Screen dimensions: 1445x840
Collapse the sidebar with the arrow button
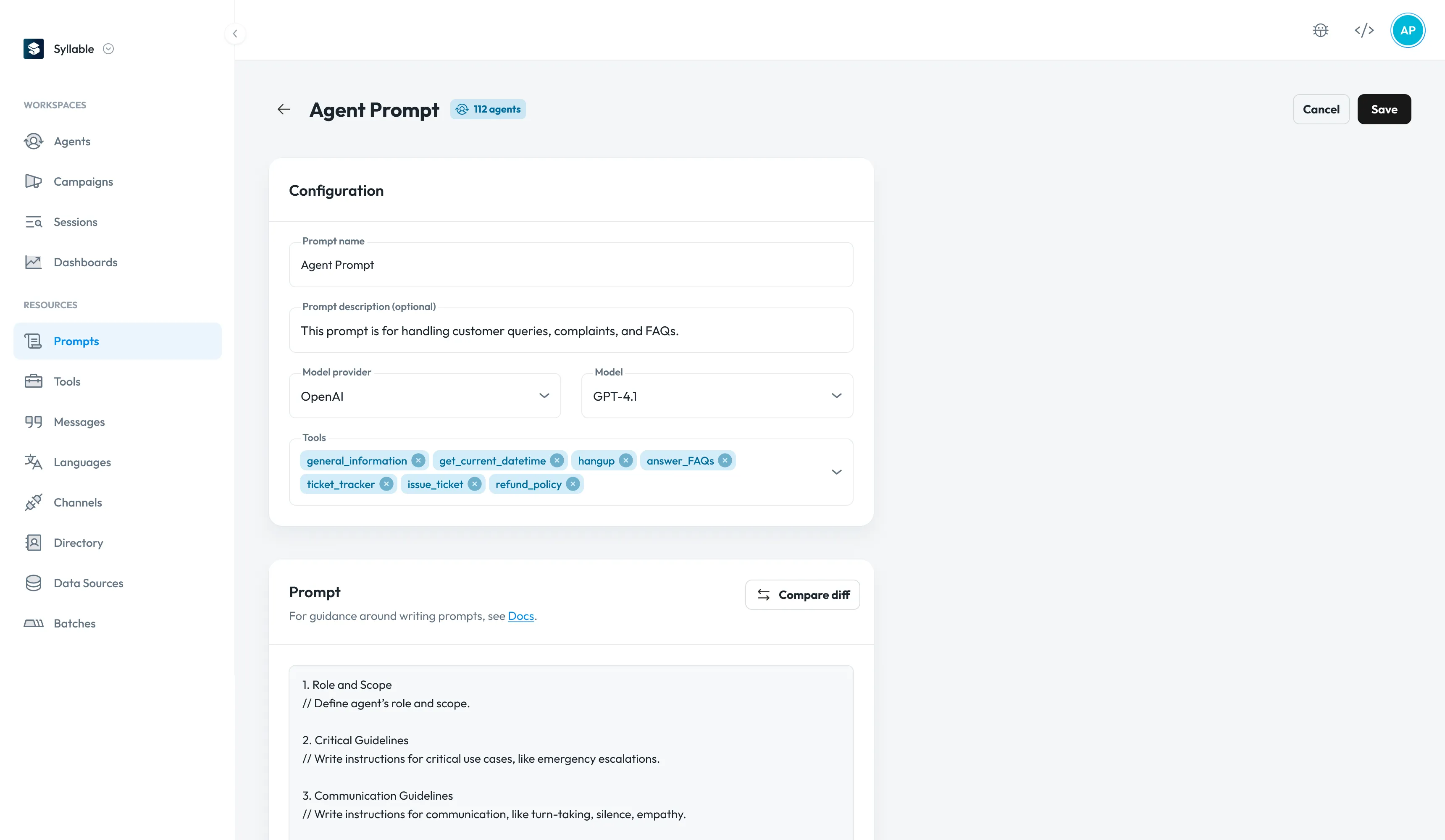point(235,34)
